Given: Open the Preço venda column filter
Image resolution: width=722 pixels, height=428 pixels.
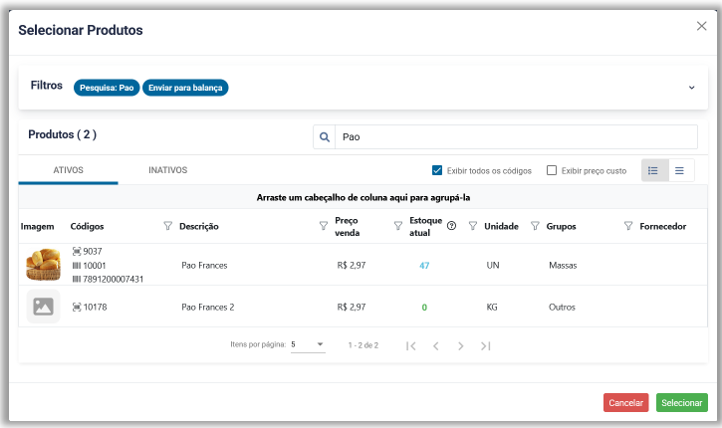Looking at the screenshot, I should (x=398, y=226).
